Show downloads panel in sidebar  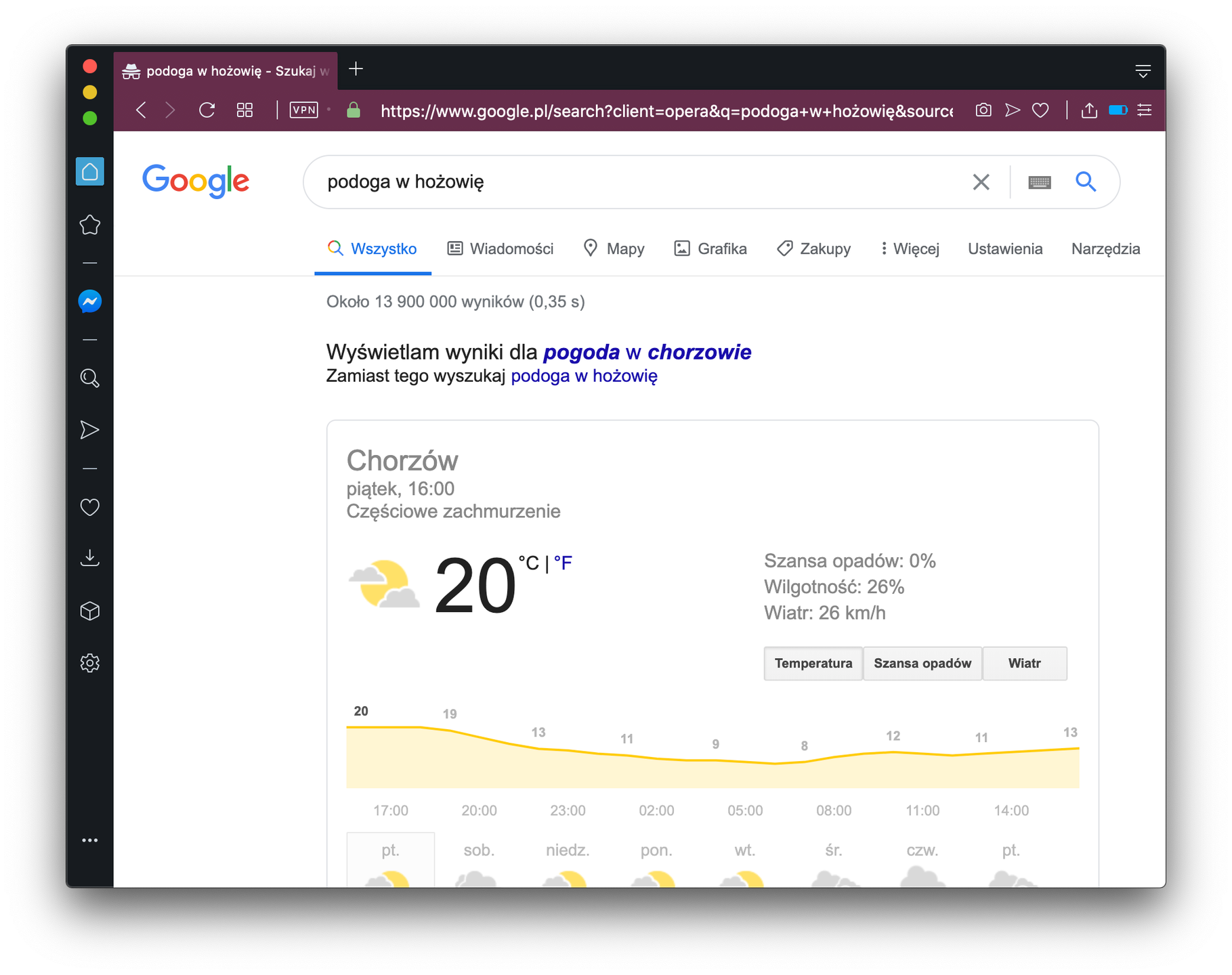coord(89,558)
